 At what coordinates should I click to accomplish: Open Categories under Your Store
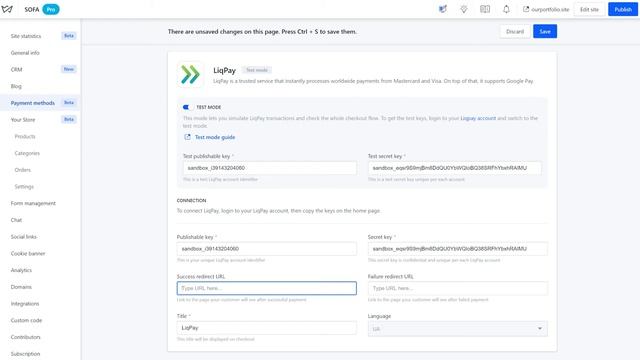(x=27, y=153)
